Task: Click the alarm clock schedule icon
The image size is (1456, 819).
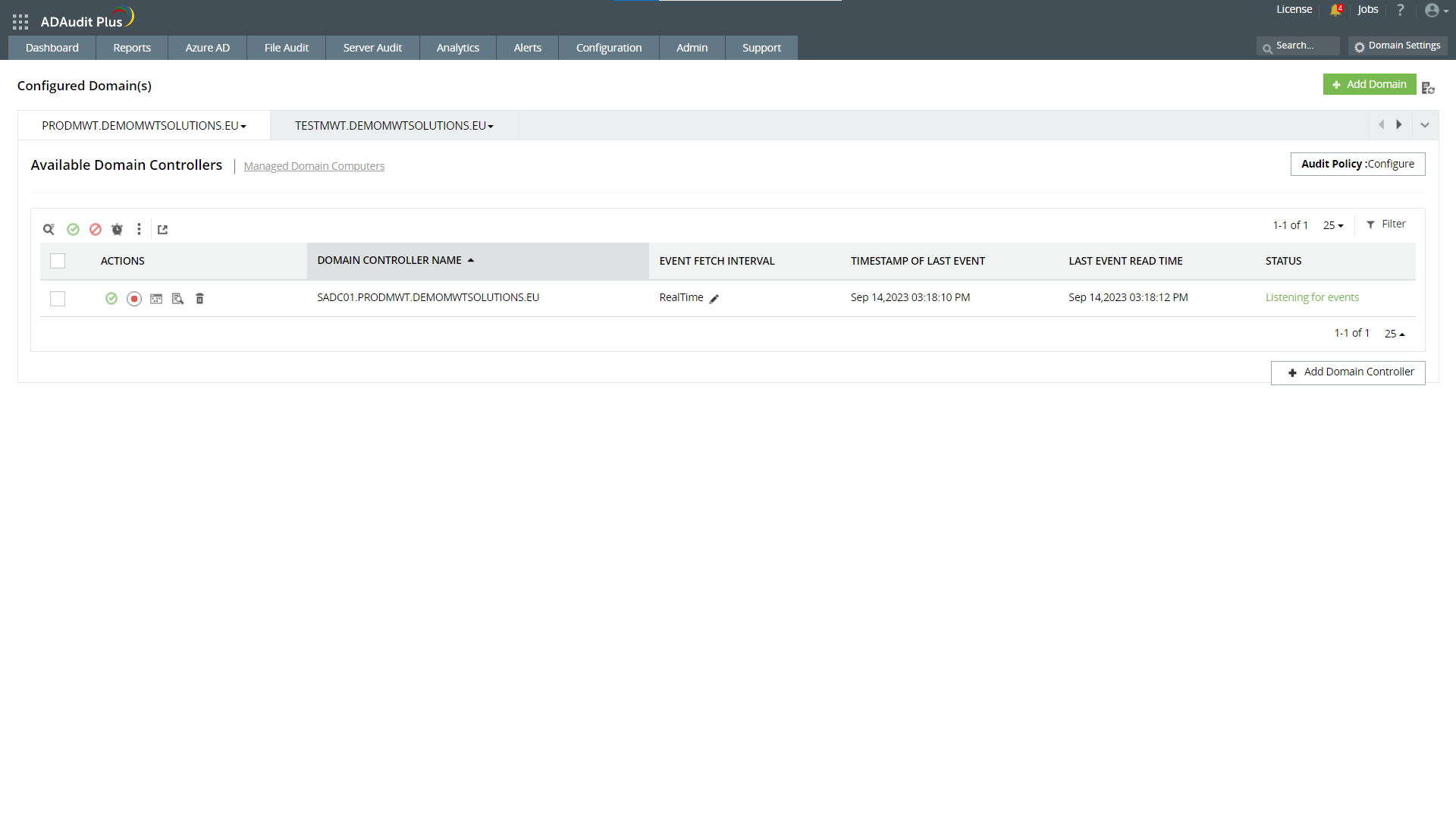Action: (x=117, y=229)
